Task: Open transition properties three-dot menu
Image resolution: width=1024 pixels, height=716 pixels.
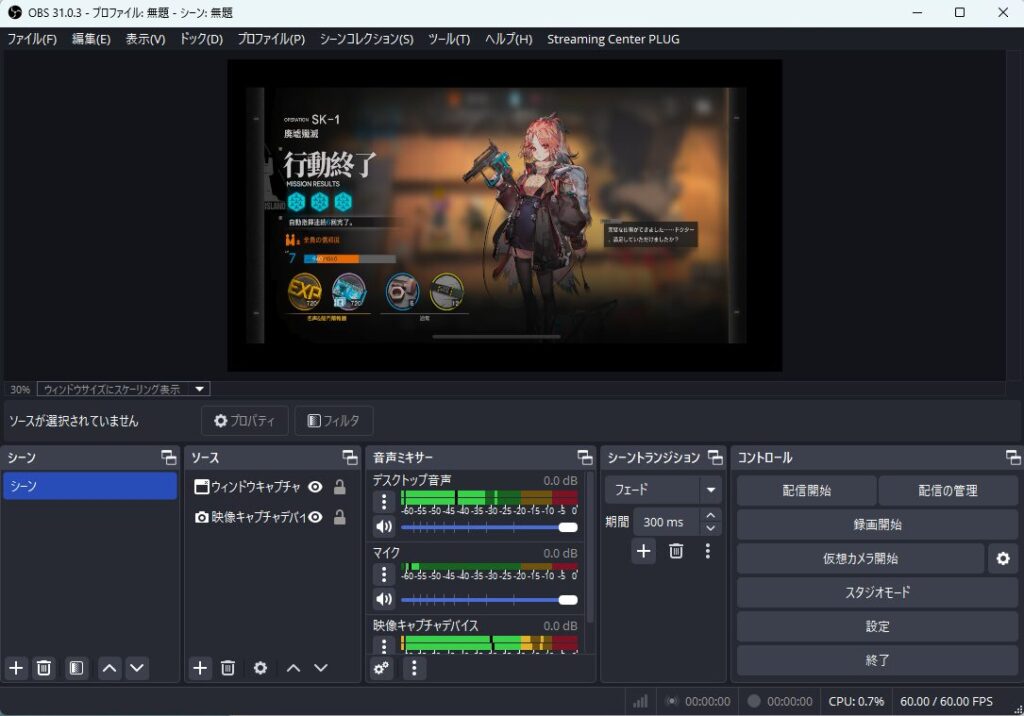Action: coord(707,551)
